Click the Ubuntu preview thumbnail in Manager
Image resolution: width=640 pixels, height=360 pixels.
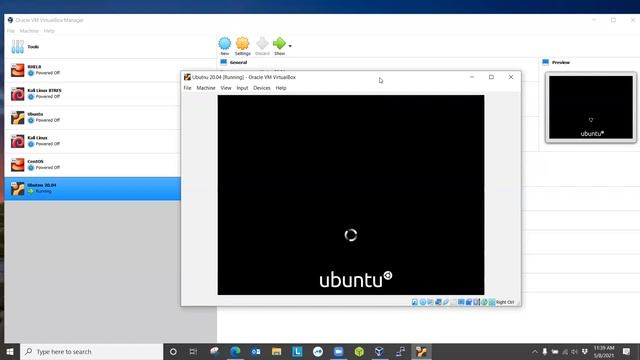click(x=591, y=107)
